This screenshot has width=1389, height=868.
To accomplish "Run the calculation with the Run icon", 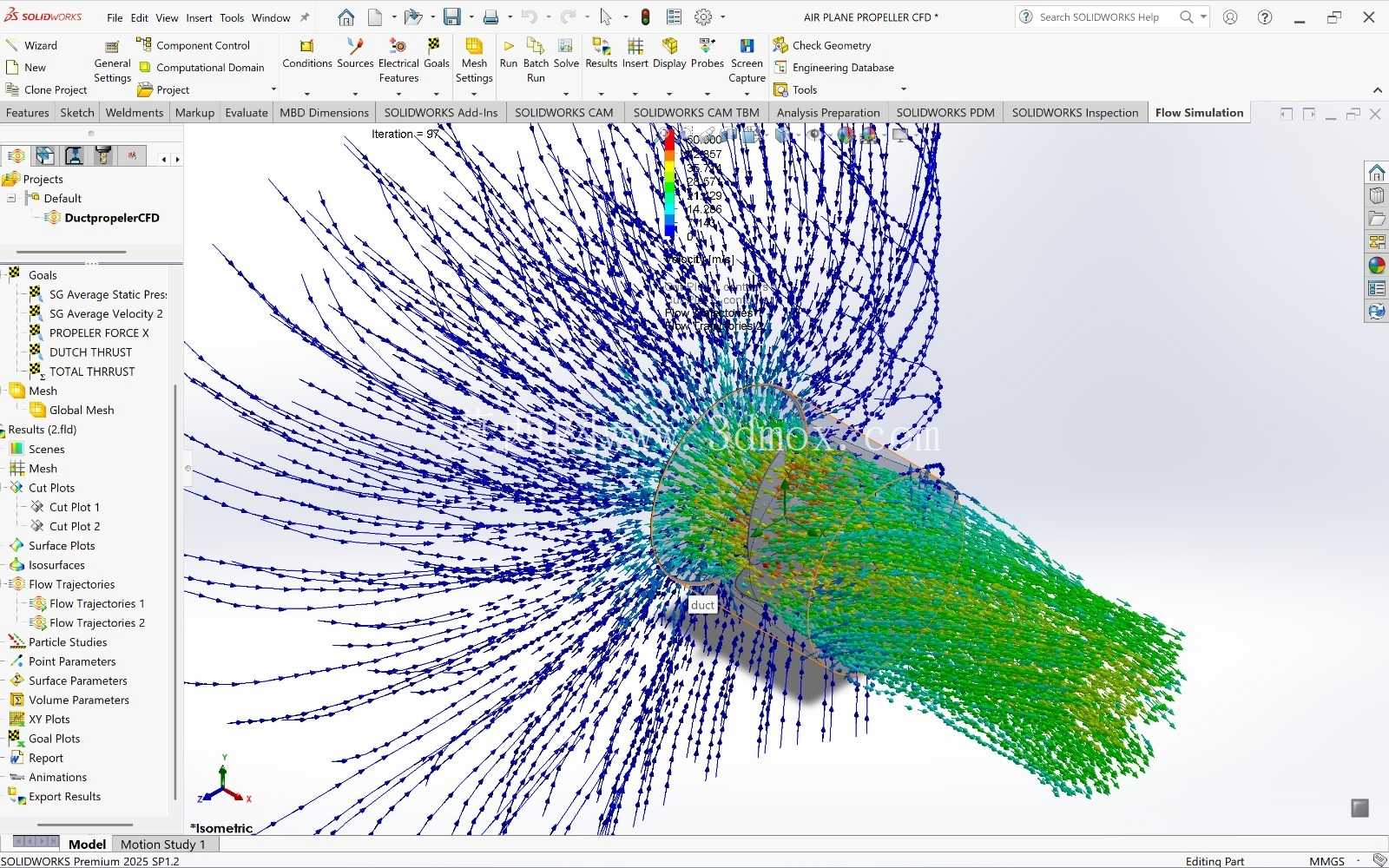I will [509, 54].
